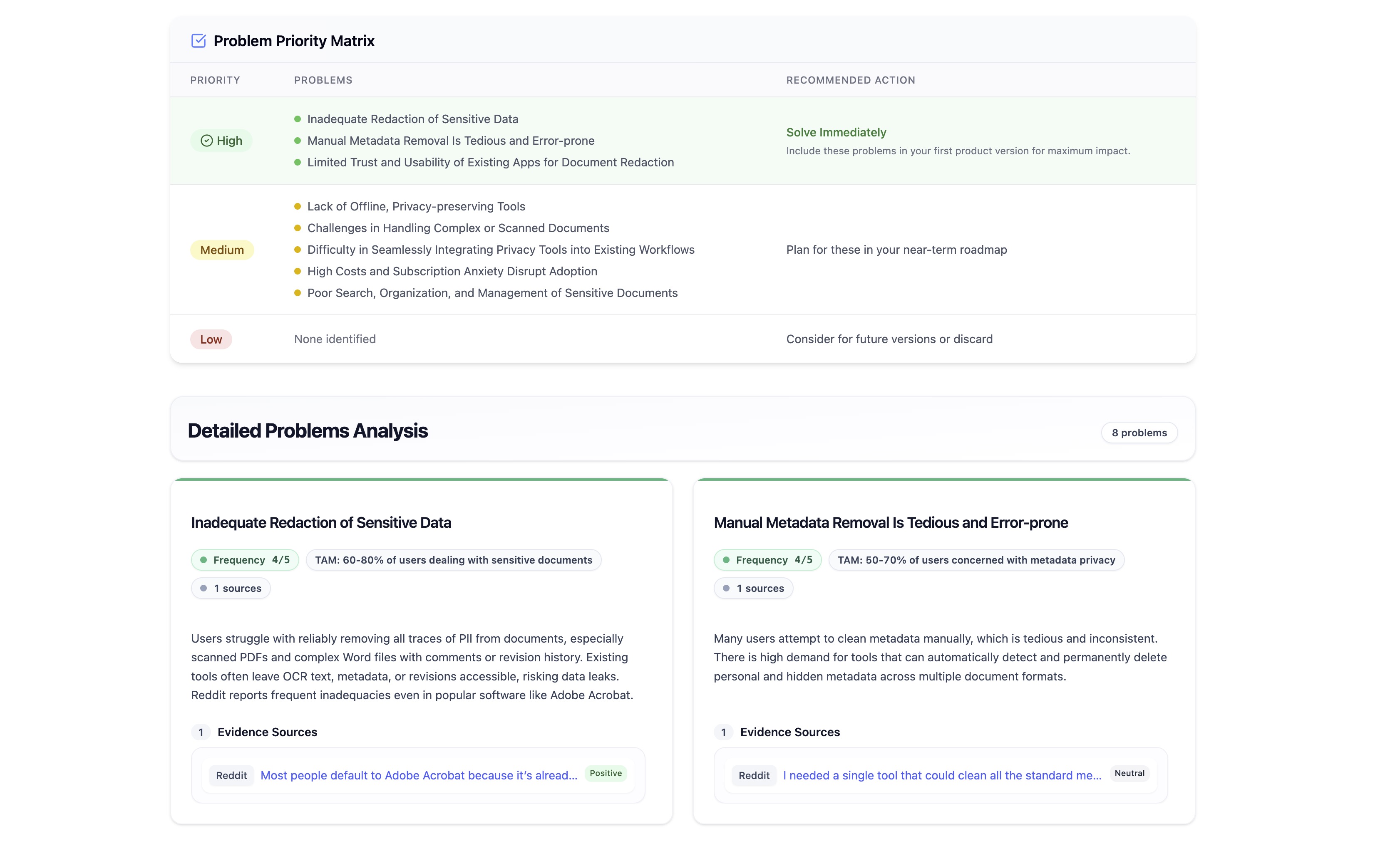Viewport: 1400px width, 841px height.
Task: Click the Problem Priority Matrix checkbox icon
Action: coord(199,41)
